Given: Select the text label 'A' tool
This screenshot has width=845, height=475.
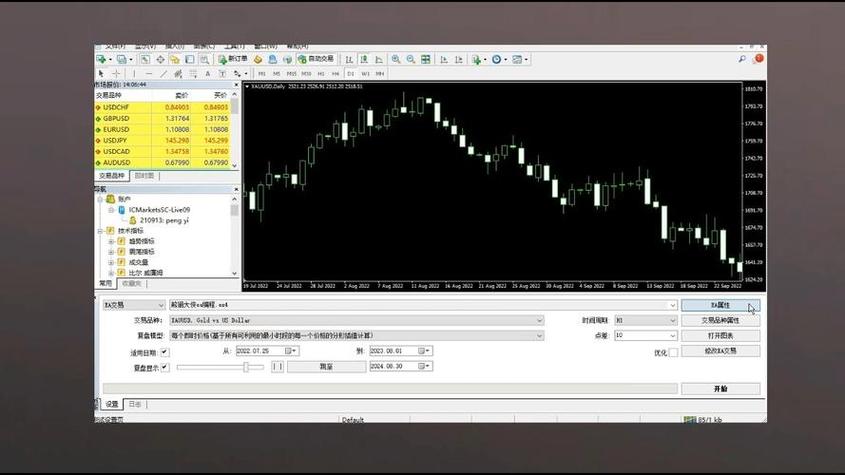Looking at the screenshot, I should click(x=208, y=74).
